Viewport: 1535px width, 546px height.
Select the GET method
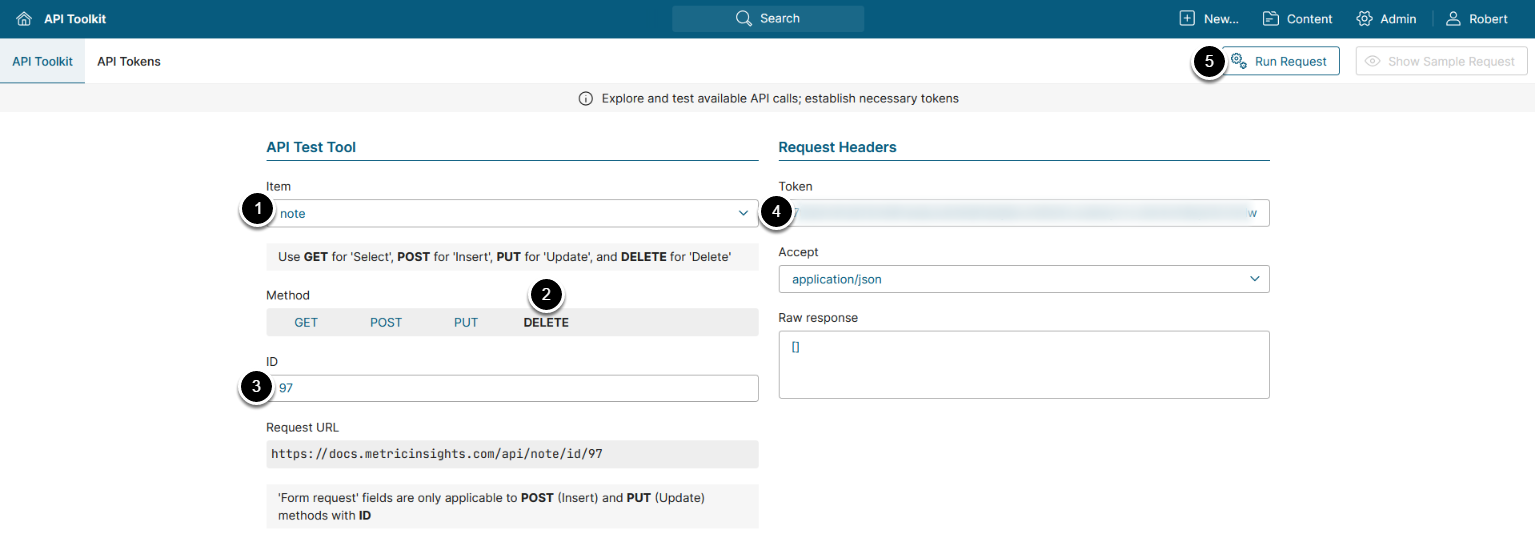306,323
